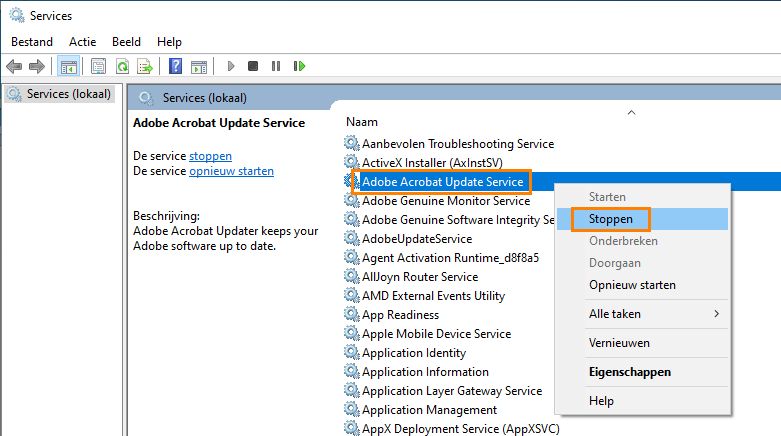
Task: Click the gear icon beside Aanbevolen Troubleshooting Service
Action: pyautogui.click(x=352, y=144)
